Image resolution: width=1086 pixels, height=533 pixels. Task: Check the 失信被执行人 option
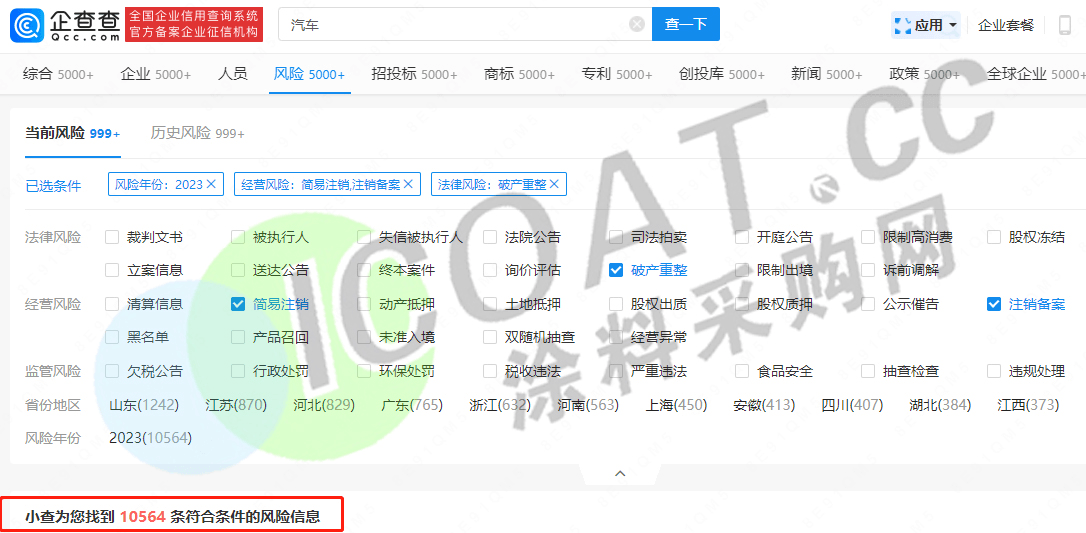coord(364,237)
